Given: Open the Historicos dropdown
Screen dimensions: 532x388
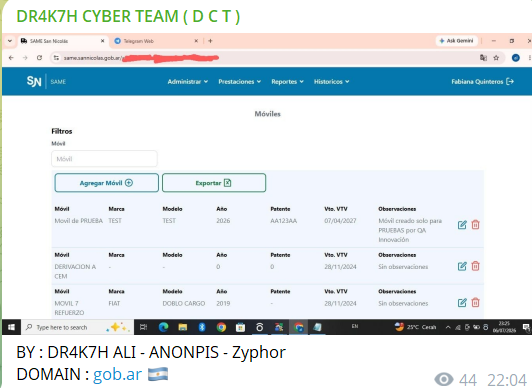Looking at the screenshot, I should 331,82.
